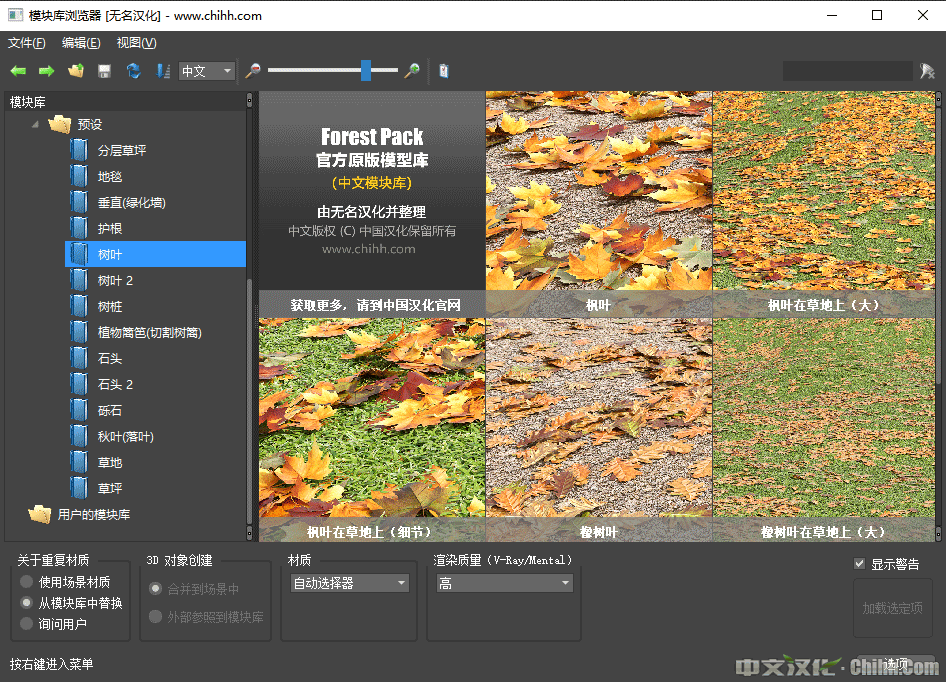Click the clear search filter icon

(x=927, y=71)
